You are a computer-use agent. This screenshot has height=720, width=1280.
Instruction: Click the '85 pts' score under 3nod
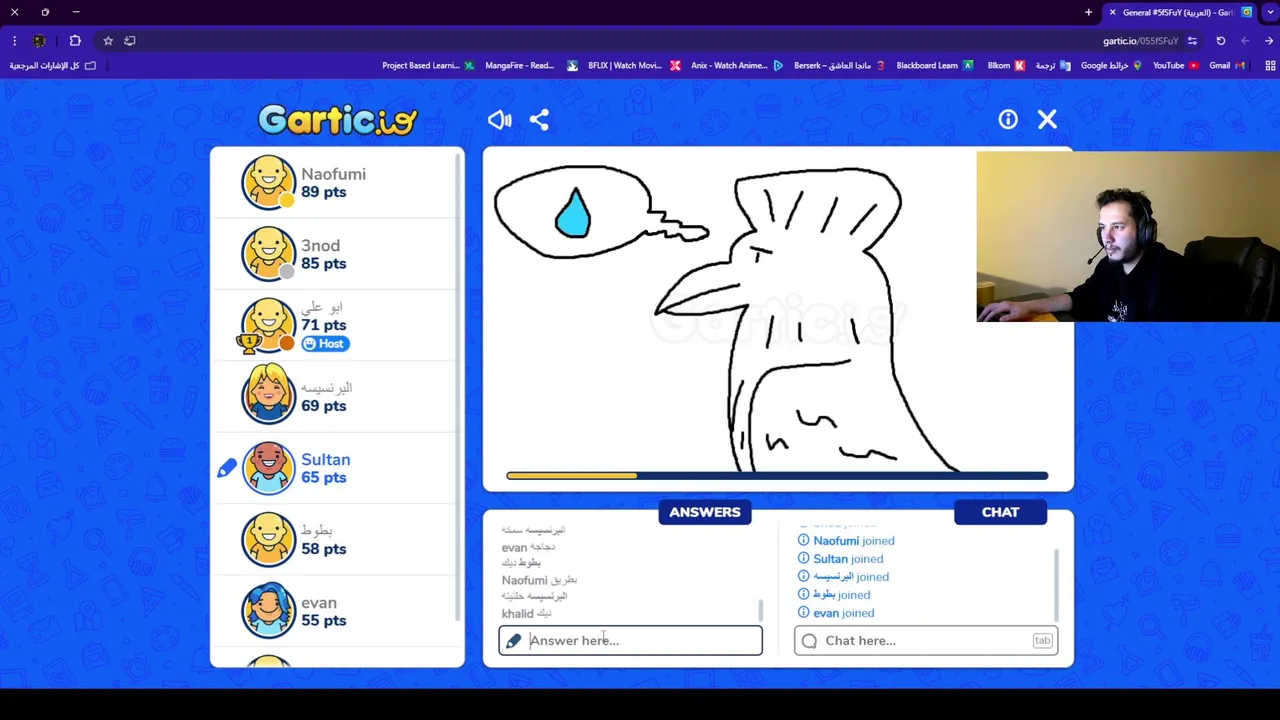tap(323, 264)
